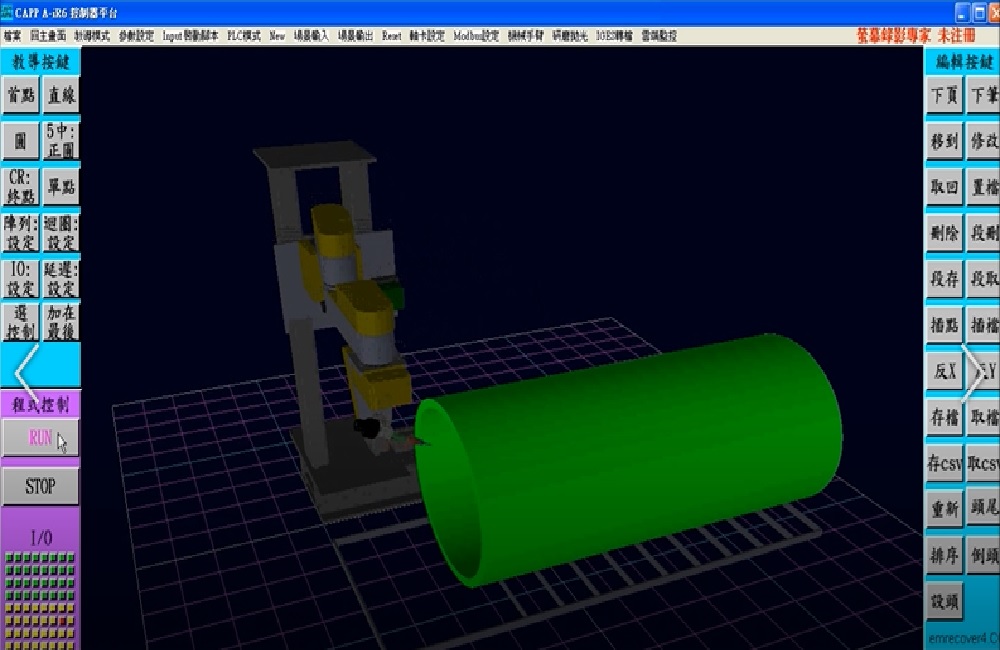Click the 移到 (move to) button
The image size is (1000, 650).
pos(944,141)
